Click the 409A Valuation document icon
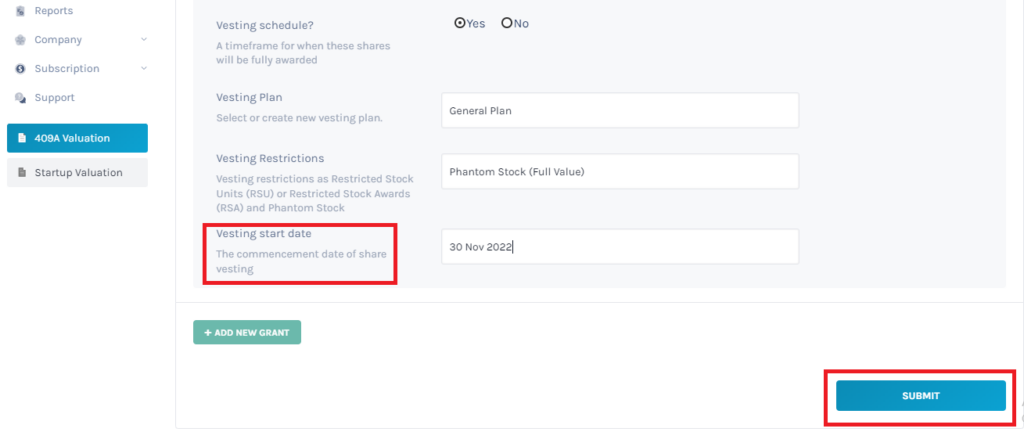 click(x=22, y=138)
